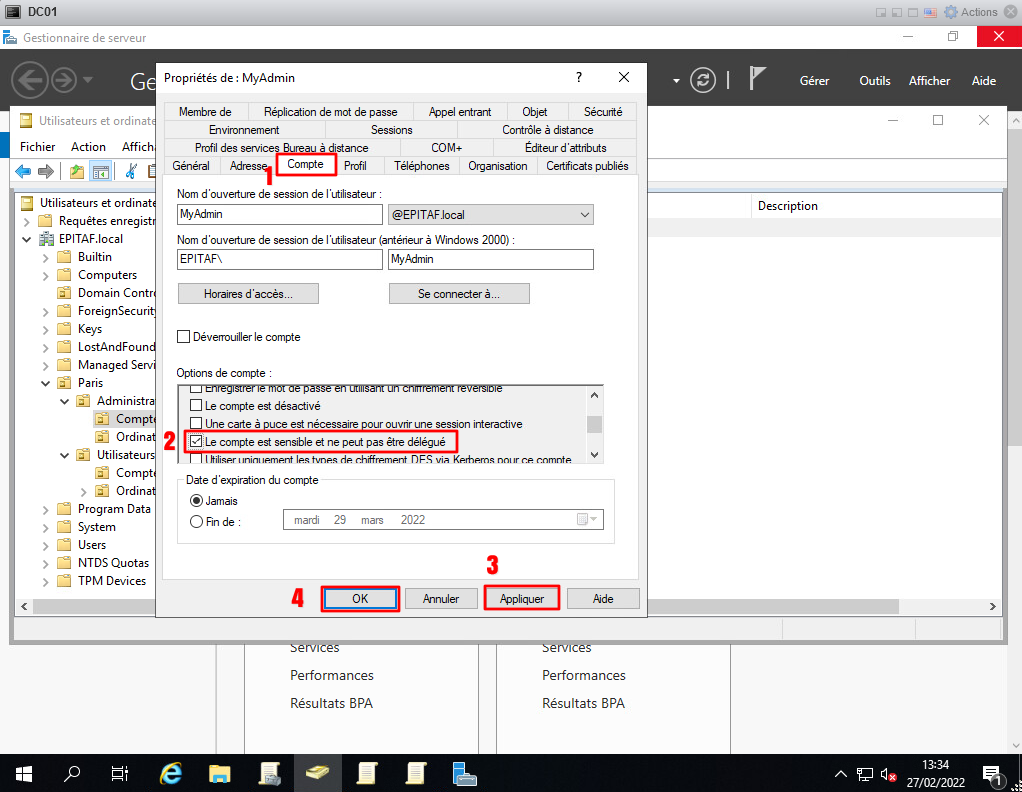The width and height of the screenshot is (1022, 792).
Task: Click the back arrow in ADUC toolbar
Action: click(22, 171)
